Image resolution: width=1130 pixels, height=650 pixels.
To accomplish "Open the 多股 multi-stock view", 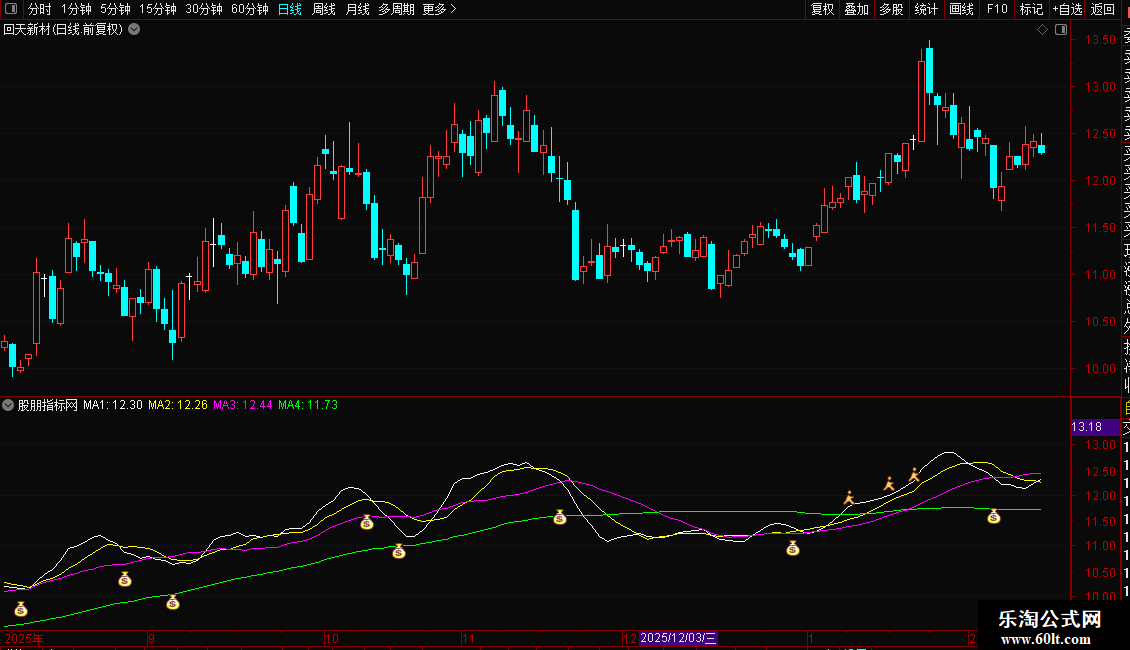I will pyautogui.click(x=891, y=9).
